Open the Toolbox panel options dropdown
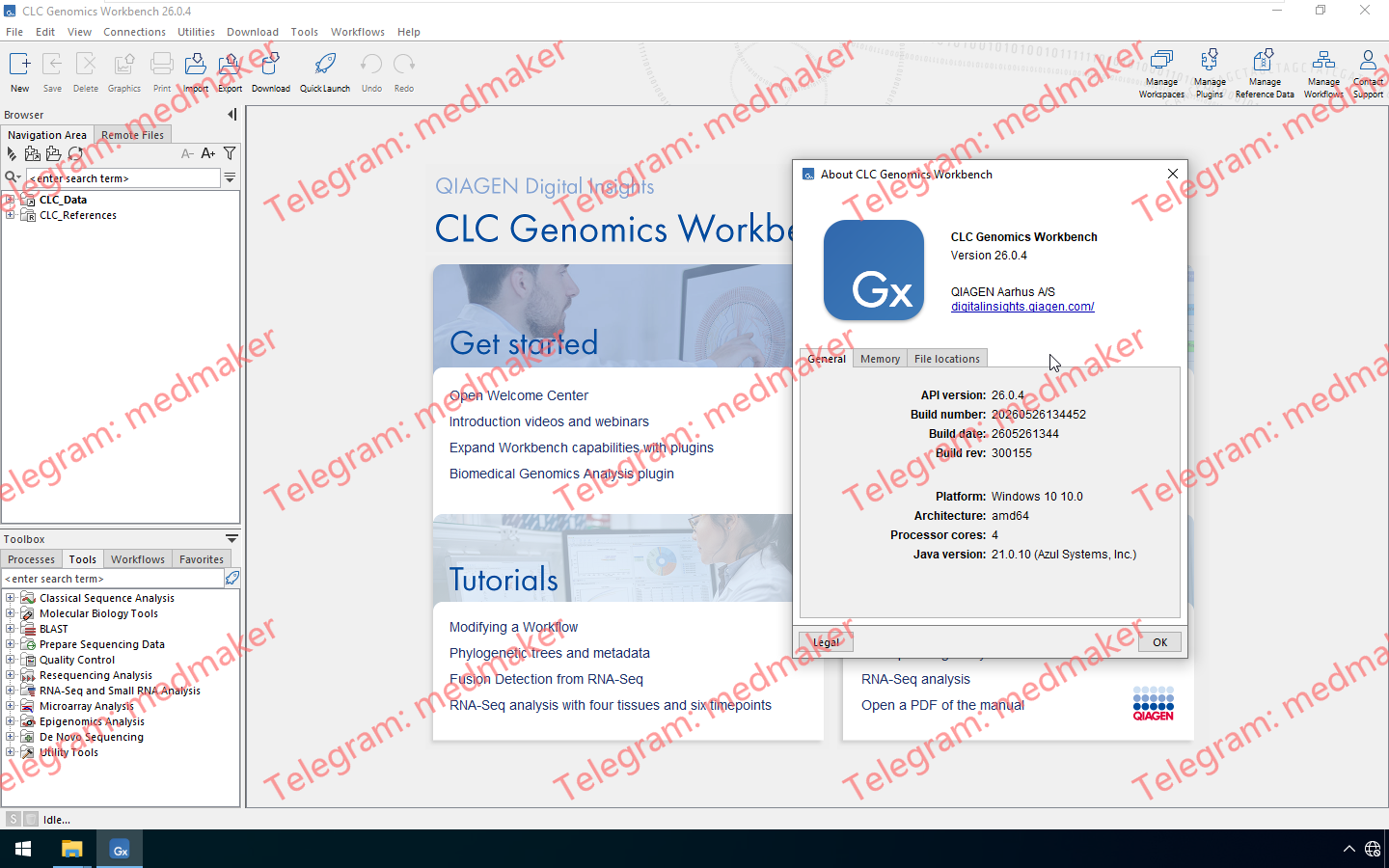This screenshot has height=868, width=1389. click(x=231, y=538)
